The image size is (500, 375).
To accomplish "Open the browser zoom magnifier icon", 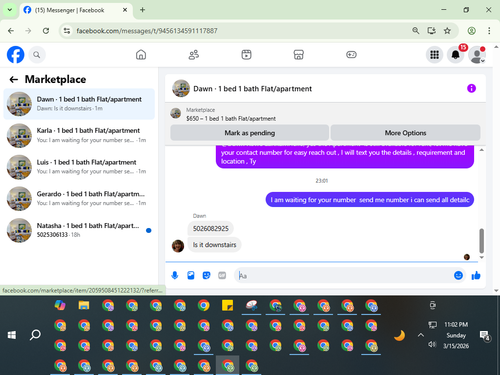I will click(415, 31).
